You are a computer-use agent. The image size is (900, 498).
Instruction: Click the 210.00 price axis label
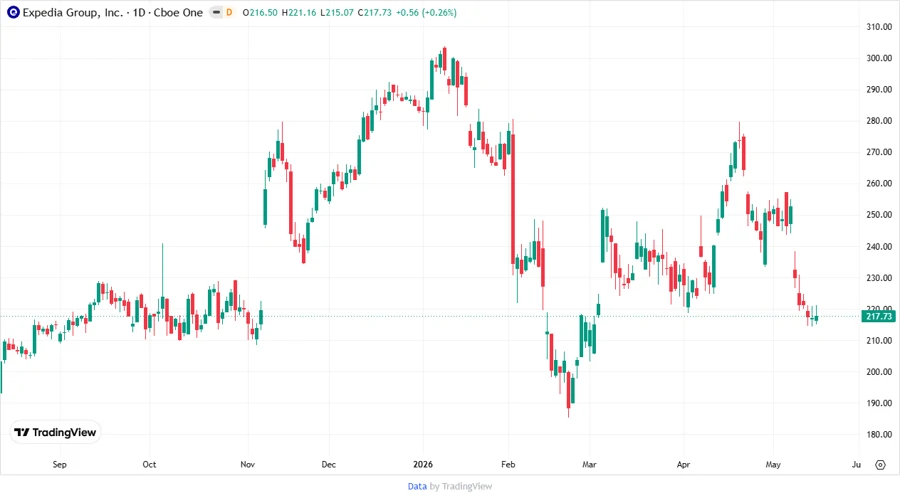click(879, 340)
